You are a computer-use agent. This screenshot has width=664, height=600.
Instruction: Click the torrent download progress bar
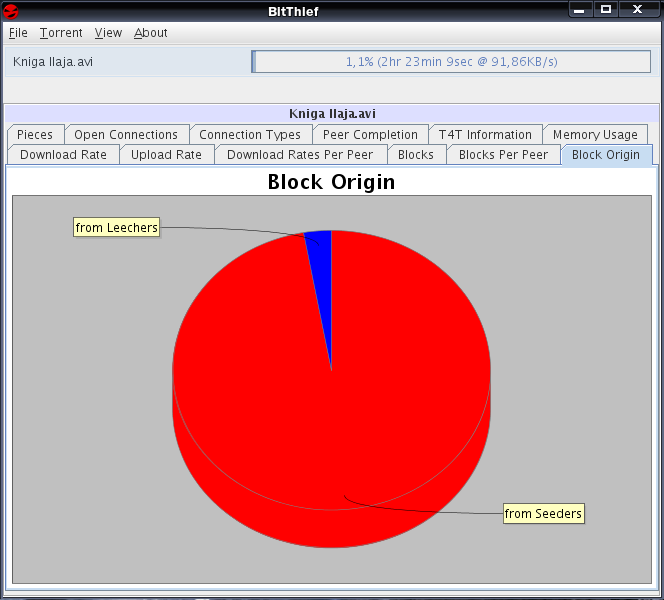(451, 62)
